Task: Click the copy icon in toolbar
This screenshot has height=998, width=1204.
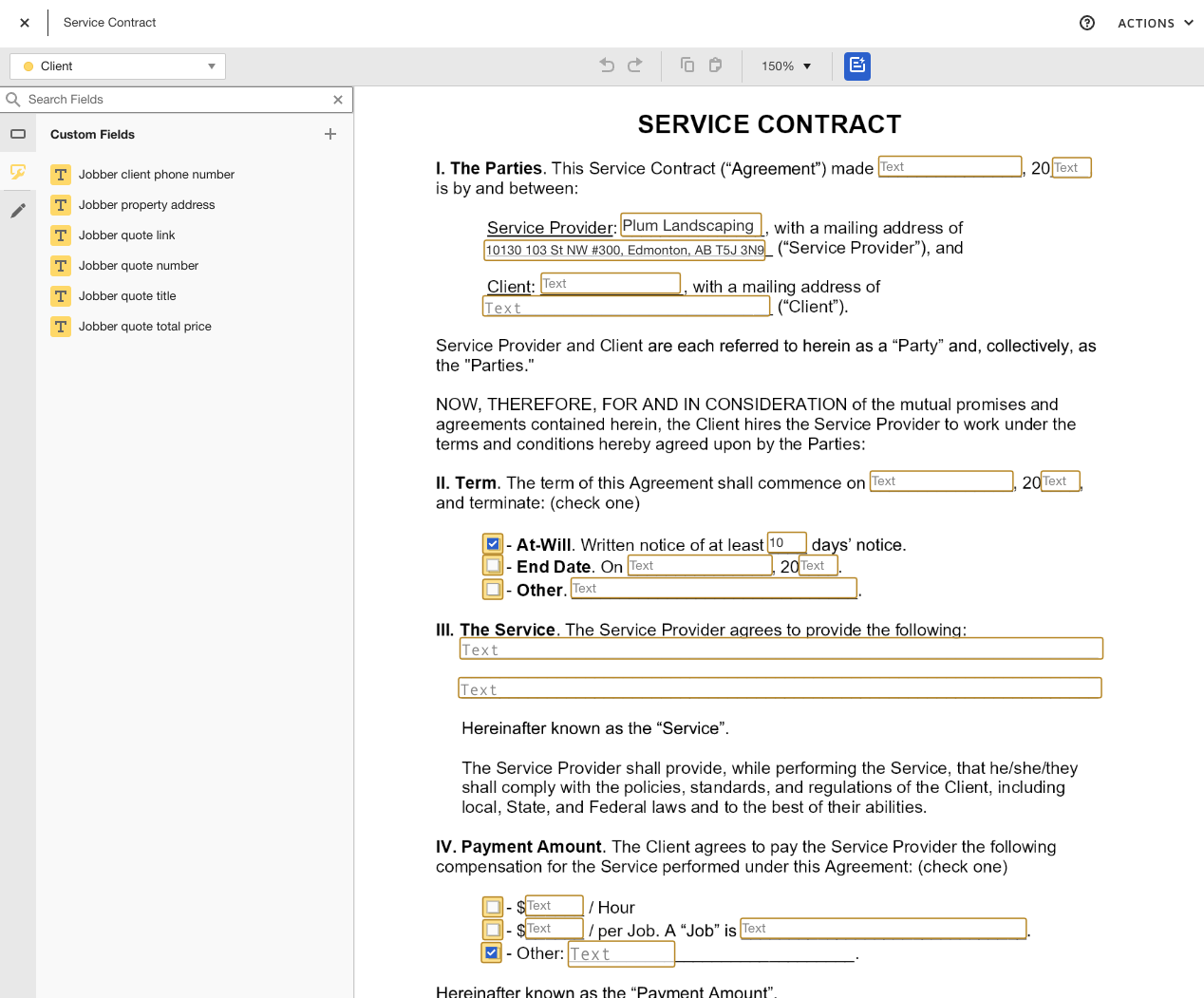Action: tap(687, 66)
